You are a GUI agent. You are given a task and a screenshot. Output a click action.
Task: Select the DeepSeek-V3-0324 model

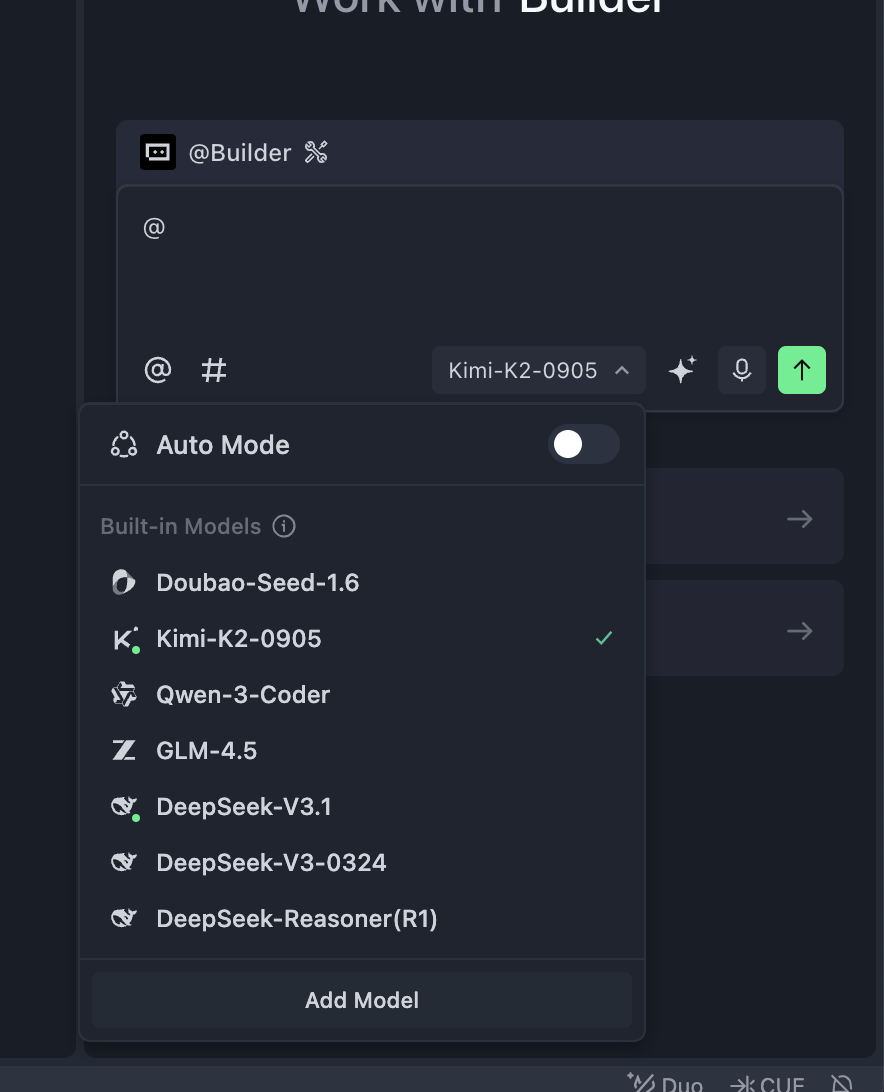[271, 863]
